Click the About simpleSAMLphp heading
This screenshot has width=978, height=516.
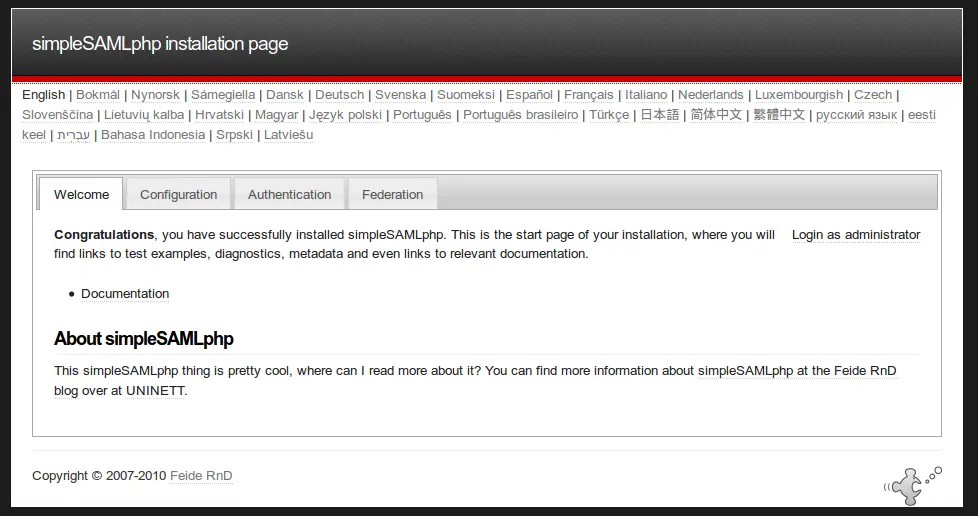[x=143, y=338]
